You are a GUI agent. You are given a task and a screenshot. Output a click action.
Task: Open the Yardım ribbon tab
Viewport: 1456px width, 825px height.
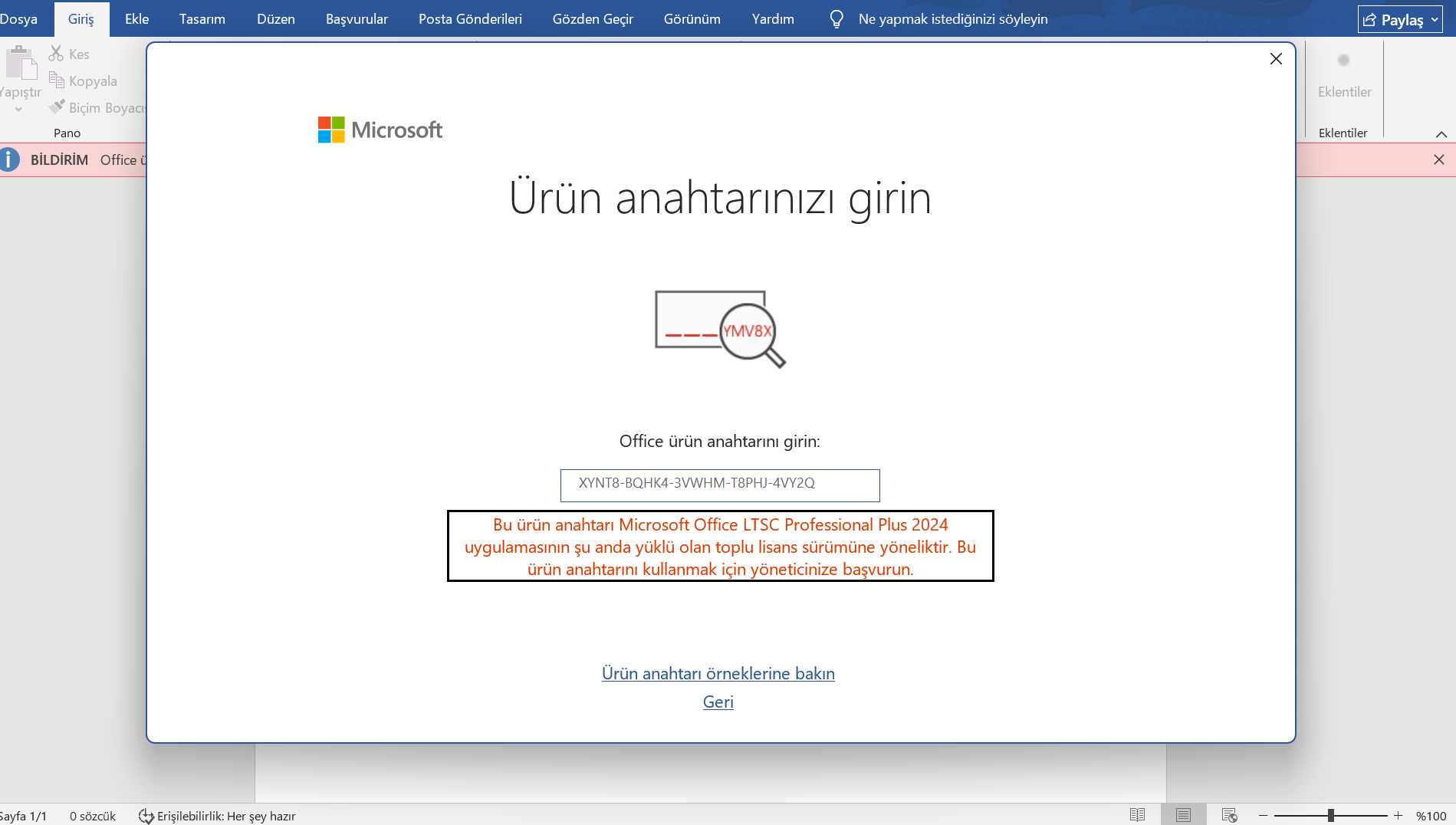773,18
